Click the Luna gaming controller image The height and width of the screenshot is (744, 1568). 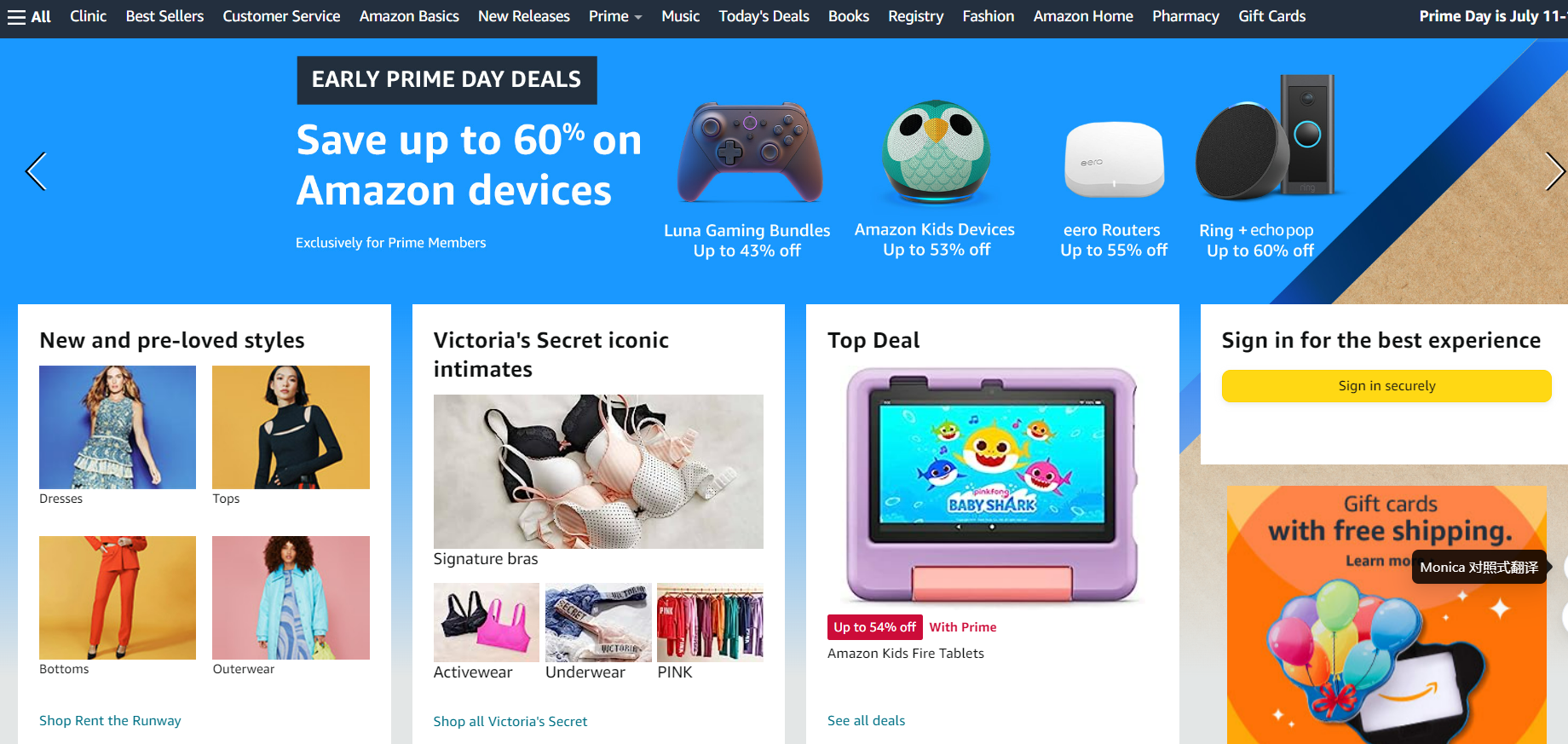[x=750, y=153]
